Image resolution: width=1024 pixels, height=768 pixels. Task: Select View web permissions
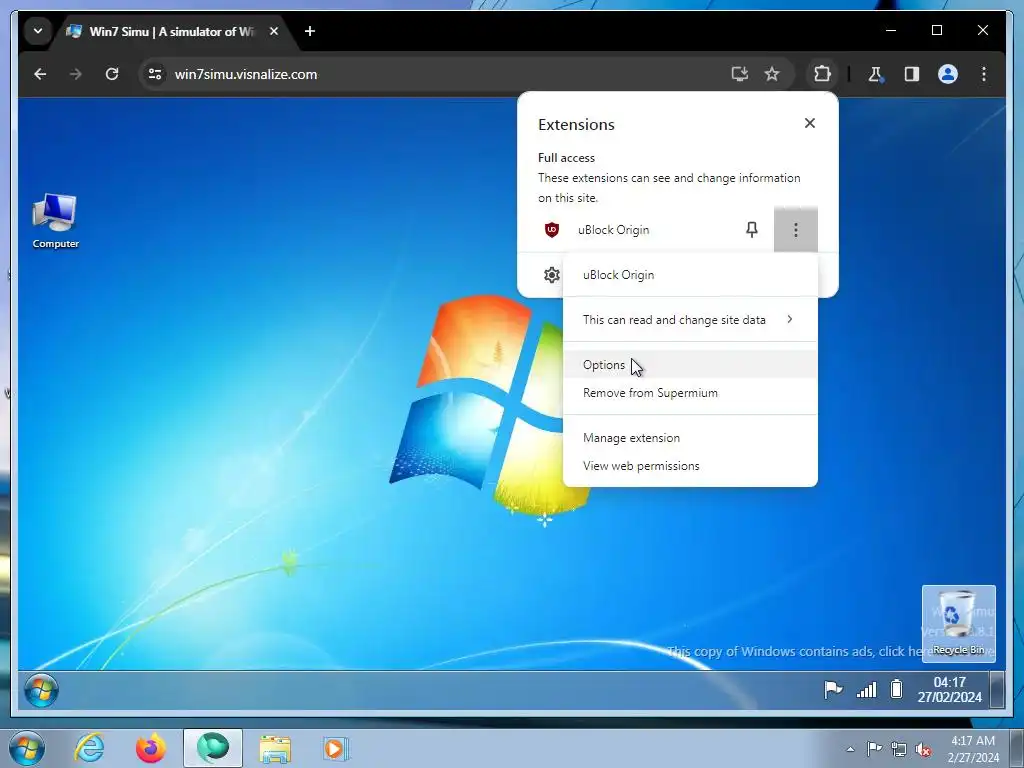click(690, 466)
